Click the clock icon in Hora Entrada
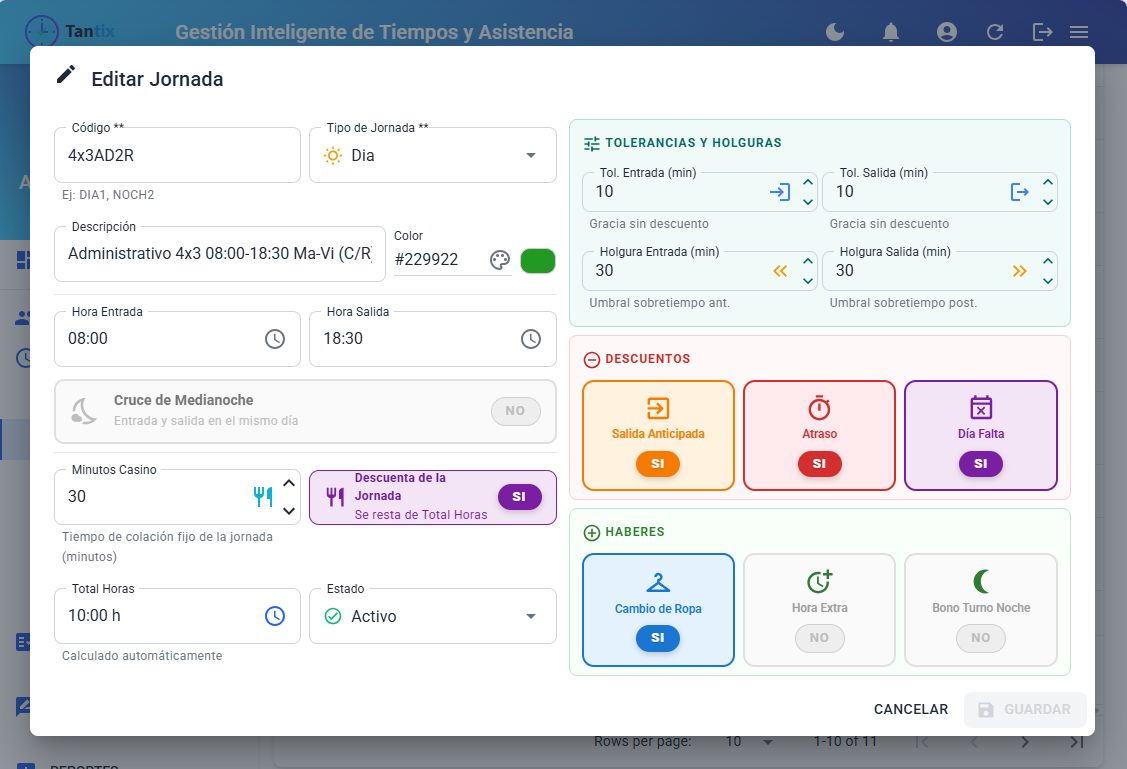This screenshot has width=1127, height=769. (x=275, y=339)
